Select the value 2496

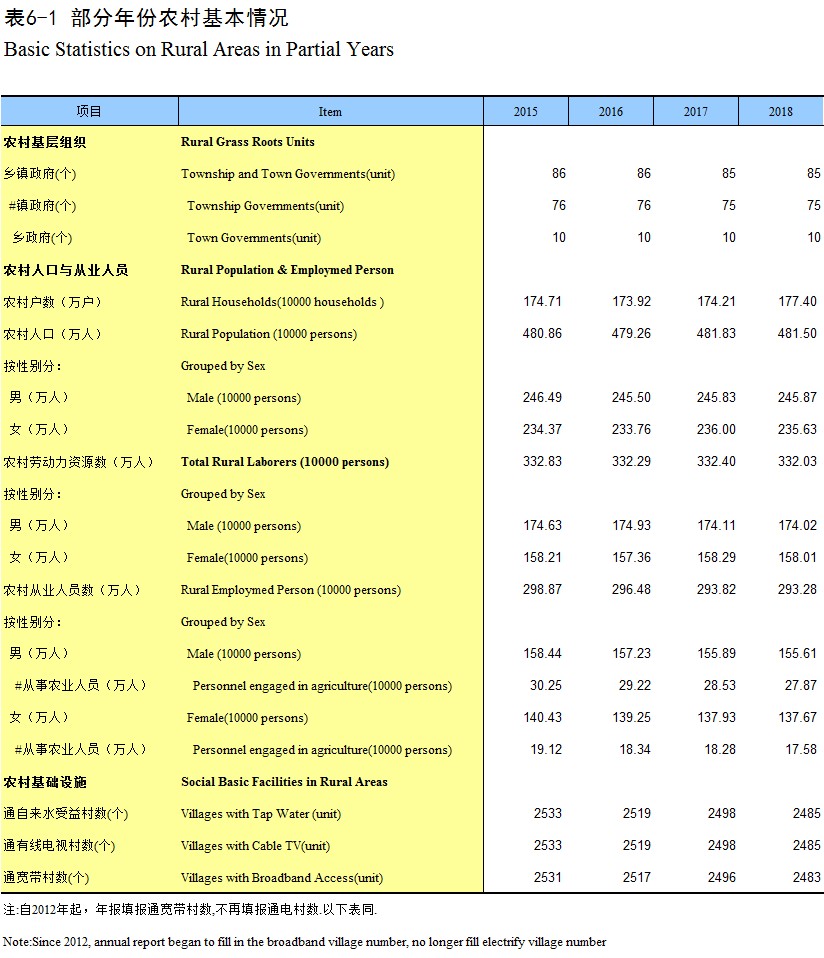722,877
